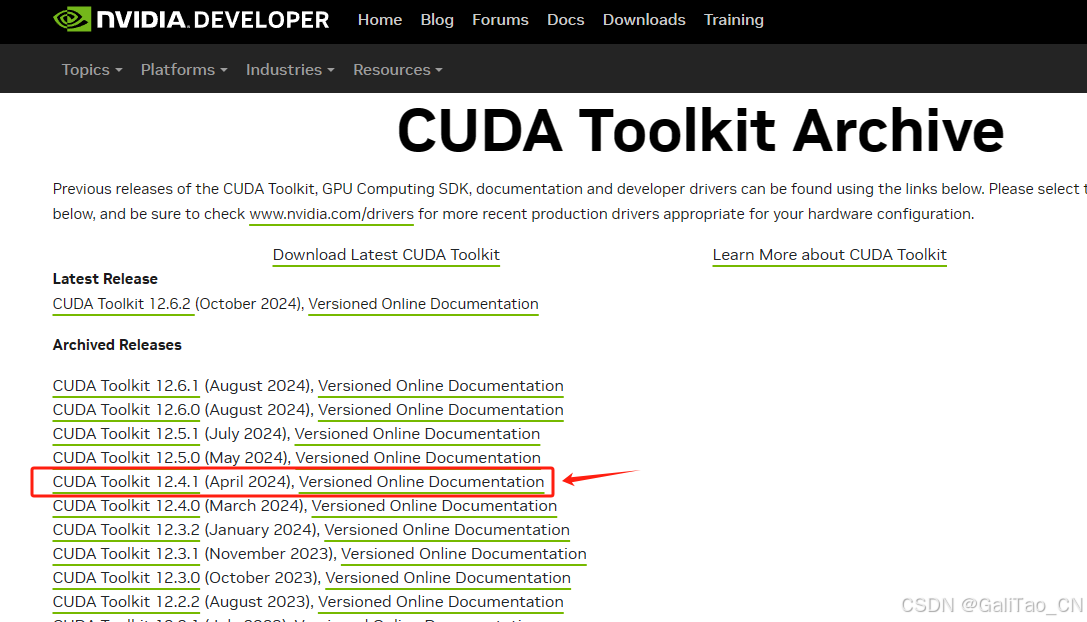Viewport: 1087px width, 622px height.
Task: Click the NVIDIA Developer logo
Action: coord(191,19)
